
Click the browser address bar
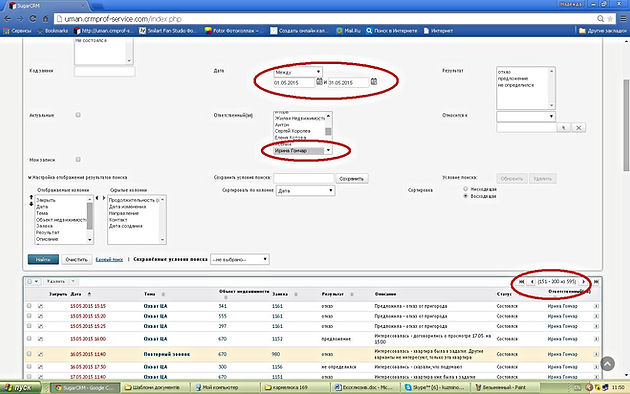(325, 19)
